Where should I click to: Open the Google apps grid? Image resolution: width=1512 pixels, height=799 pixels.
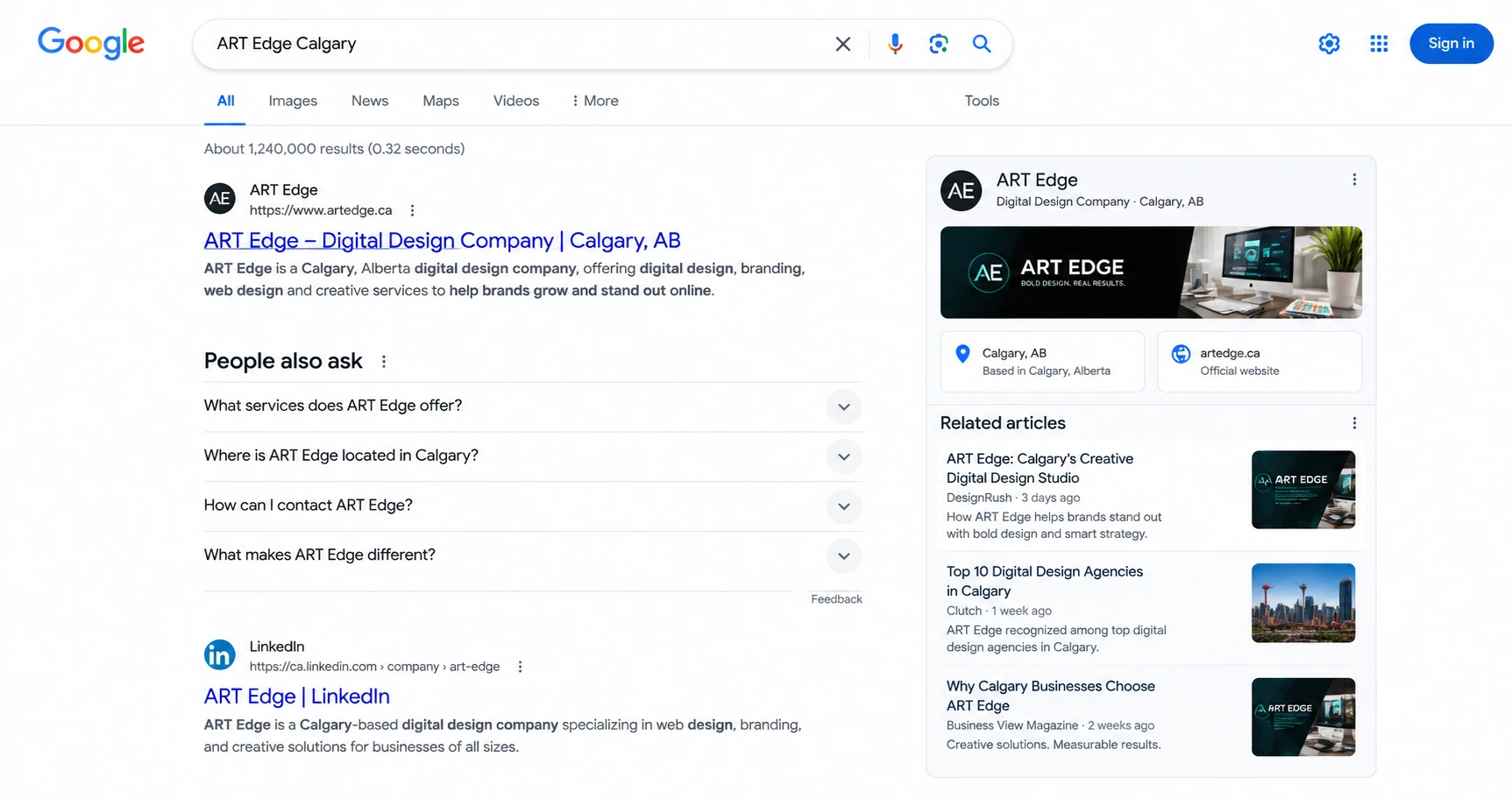[x=1379, y=44]
